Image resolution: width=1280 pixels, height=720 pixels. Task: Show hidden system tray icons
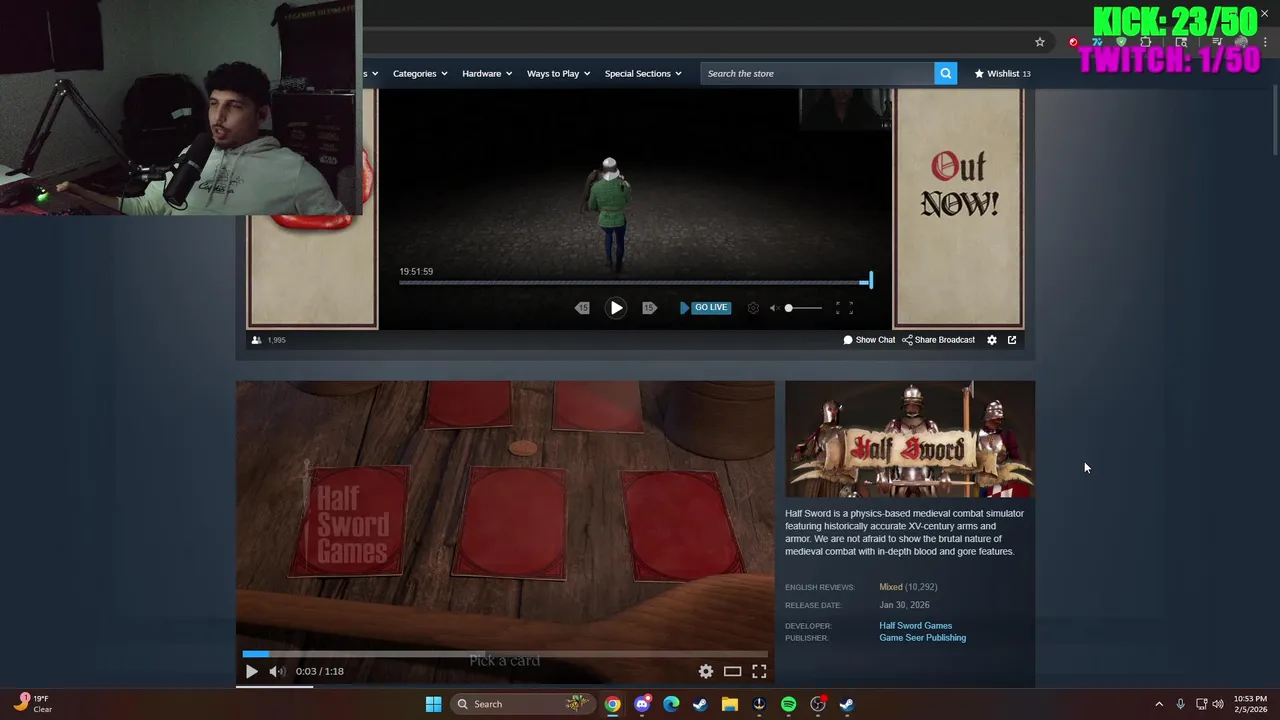tap(1159, 704)
